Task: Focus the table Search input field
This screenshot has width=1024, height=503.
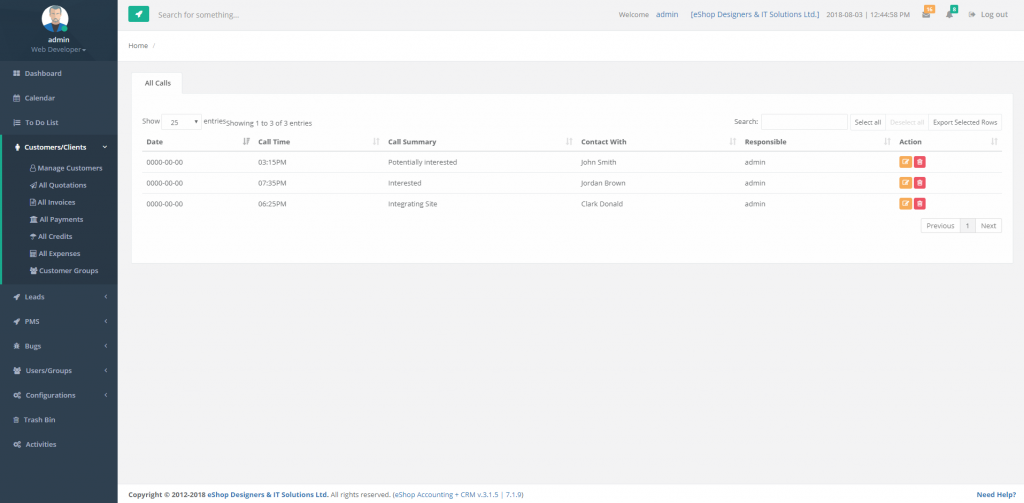Action: tap(804, 122)
